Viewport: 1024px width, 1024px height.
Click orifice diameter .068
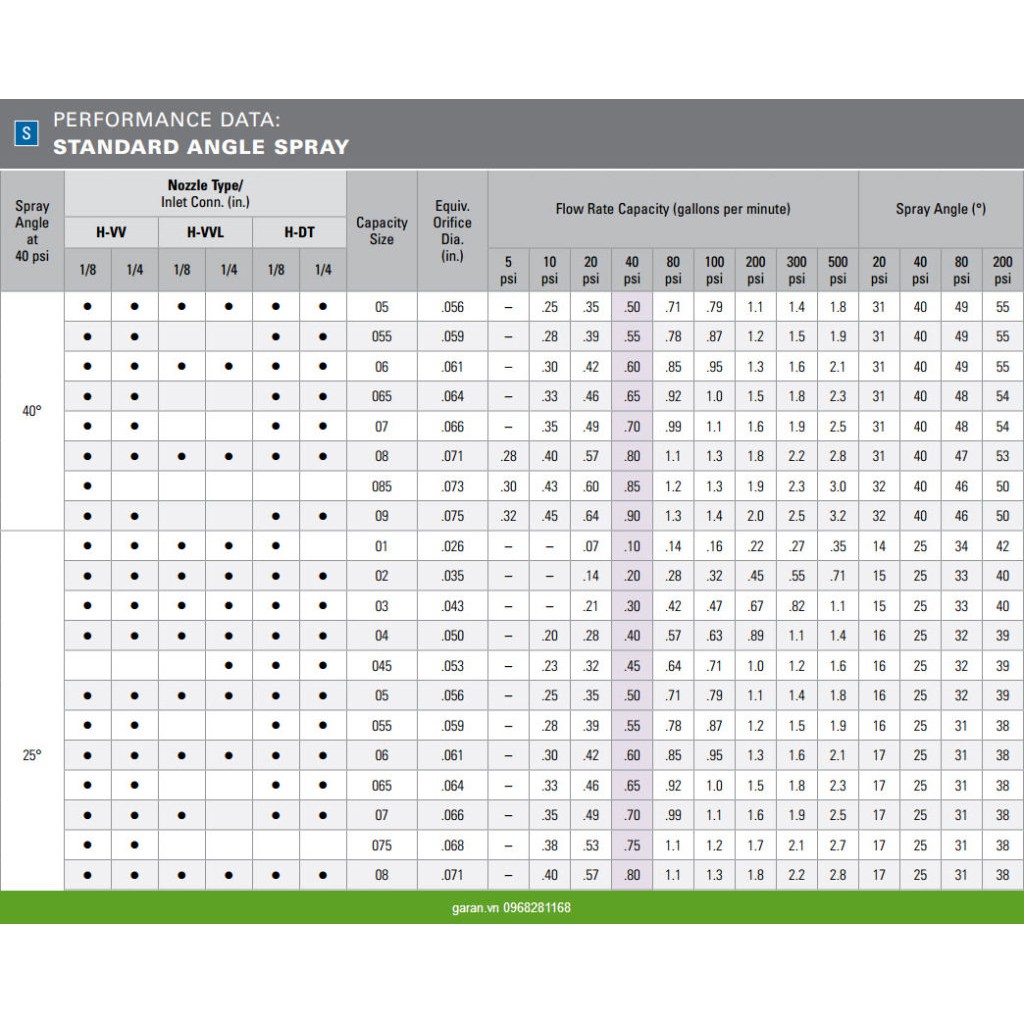tap(452, 845)
